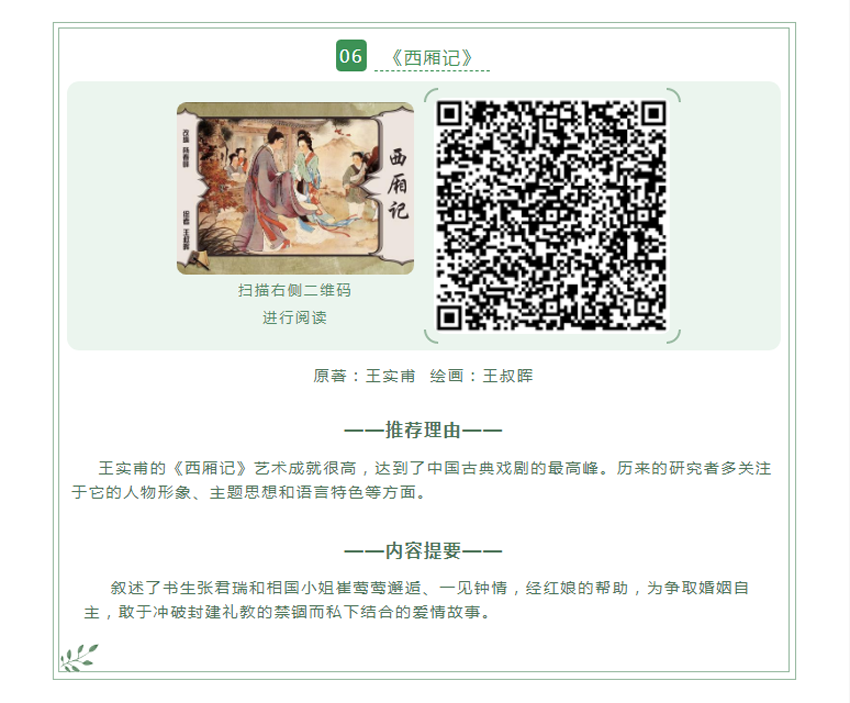Select the 推荐理由 section heading
The width and height of the screenshot is (850, 703).
[423, 430]
